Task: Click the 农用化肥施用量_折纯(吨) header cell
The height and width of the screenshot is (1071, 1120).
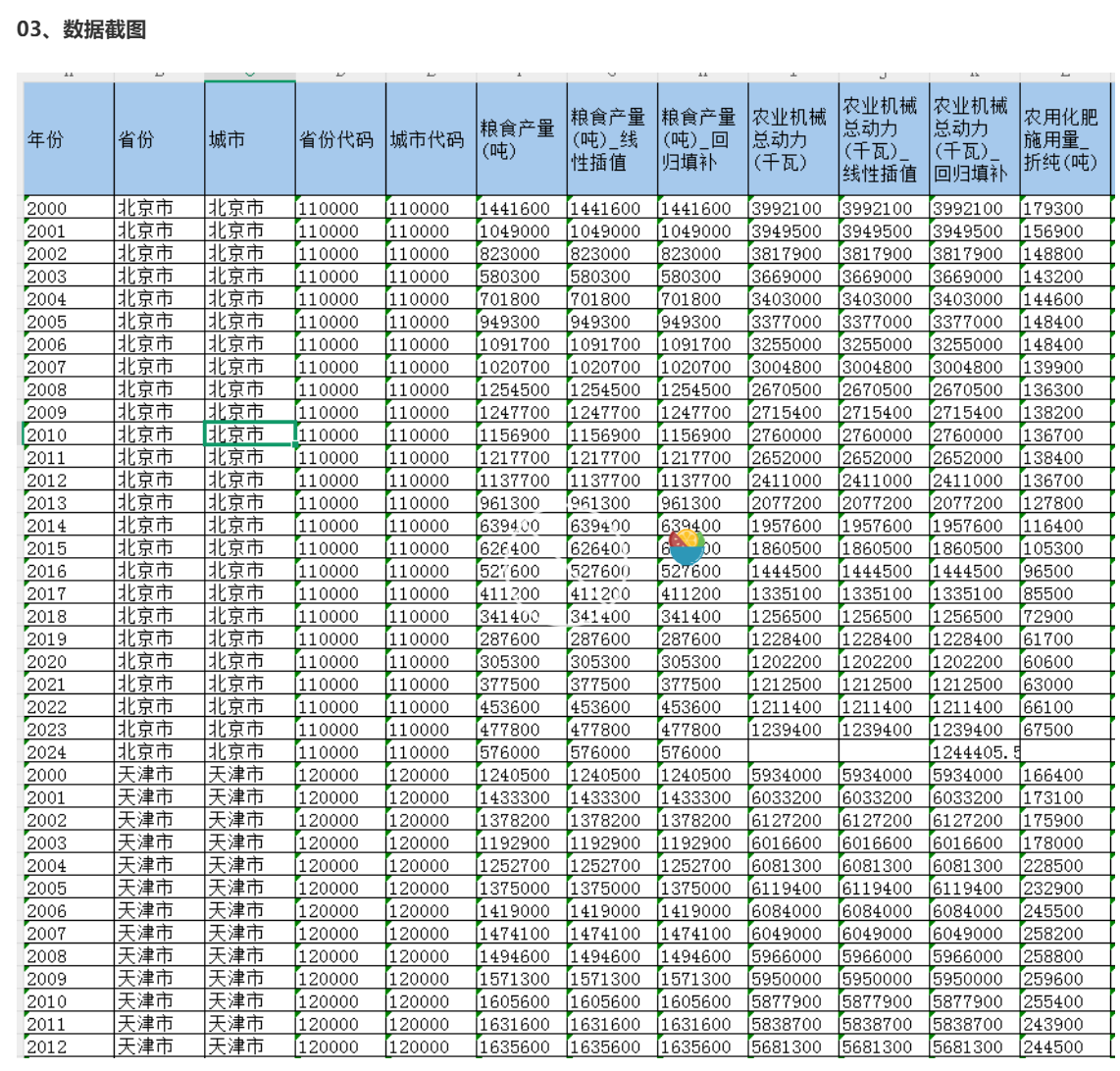Action: (1066, 138)
